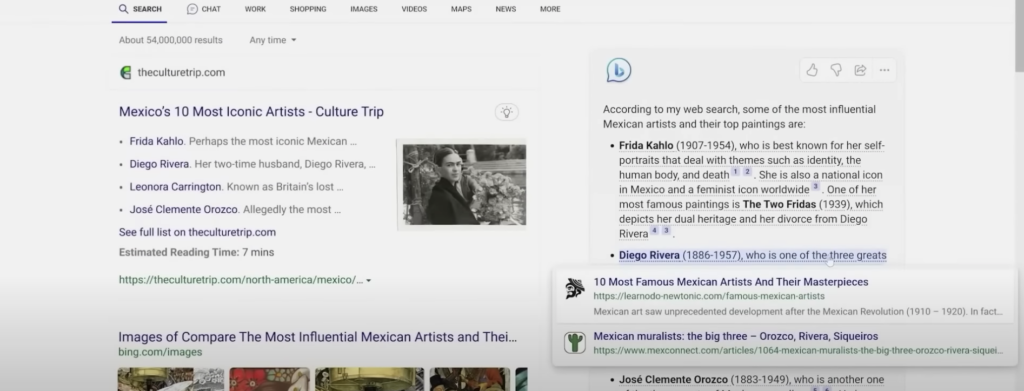
Task: Click the bing.com/images source link
Action: tap(160, 352)
